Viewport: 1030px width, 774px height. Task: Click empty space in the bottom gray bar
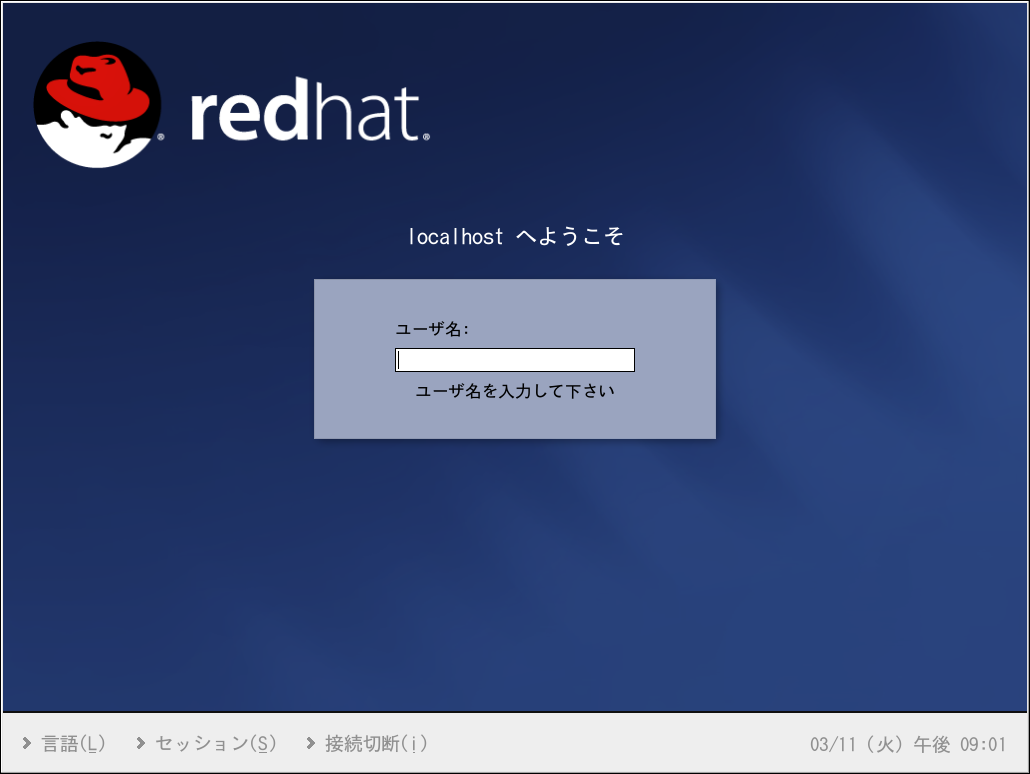620,743
